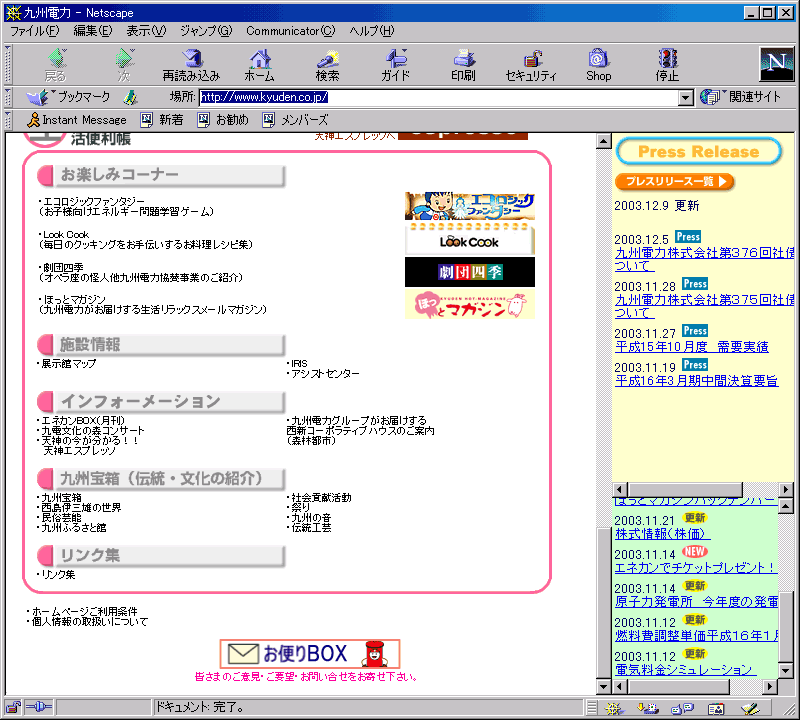800x720 pixels.
Task: Click main frame scroll-down arrow
Action: (604, 687)
